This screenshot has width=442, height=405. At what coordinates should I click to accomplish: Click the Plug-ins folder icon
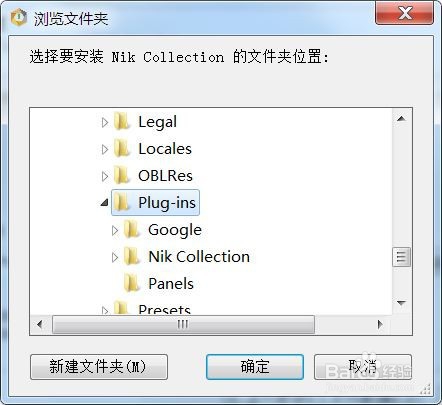122,202
